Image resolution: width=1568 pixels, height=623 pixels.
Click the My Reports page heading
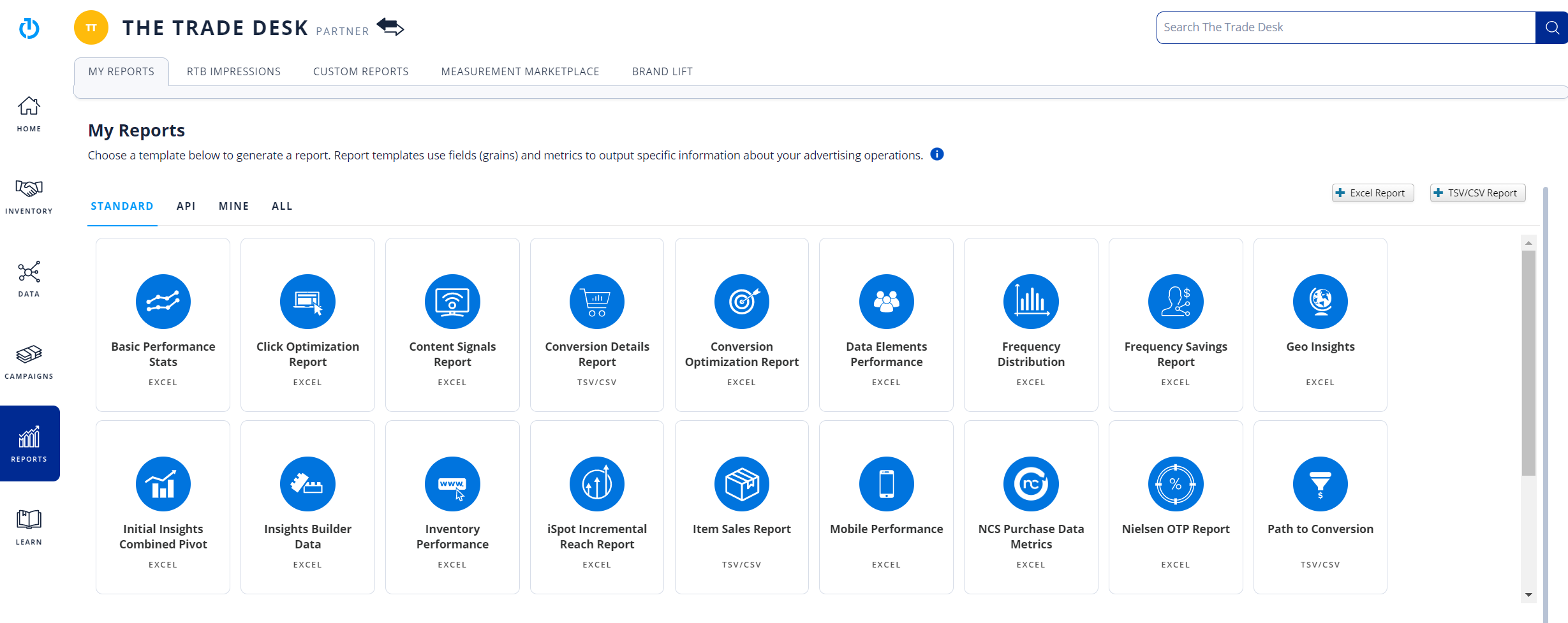(137, 130)
